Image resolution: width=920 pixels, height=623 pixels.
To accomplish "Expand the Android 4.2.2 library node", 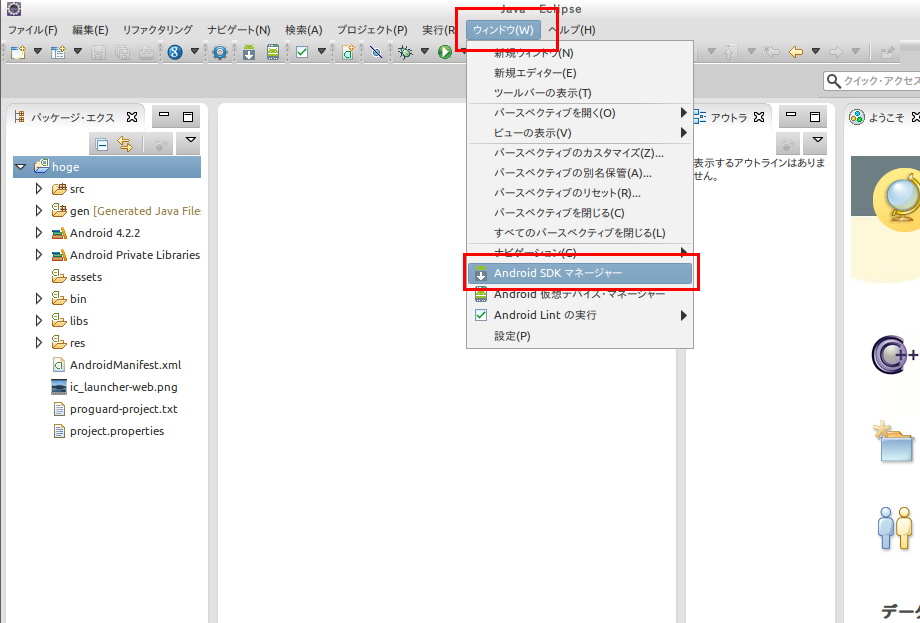I will (39, 233).
